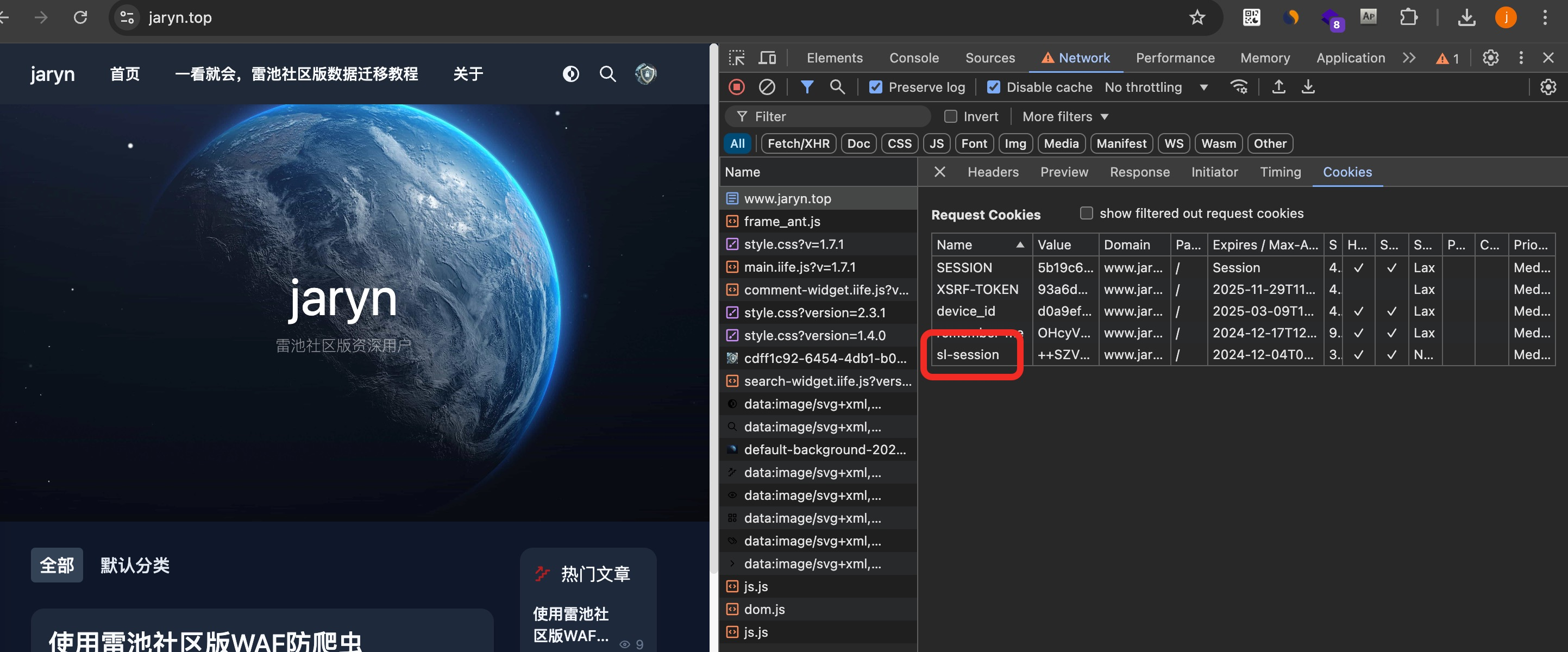Click the stop recording network log icon
The image size is (1568, 652).
[737, 87]
